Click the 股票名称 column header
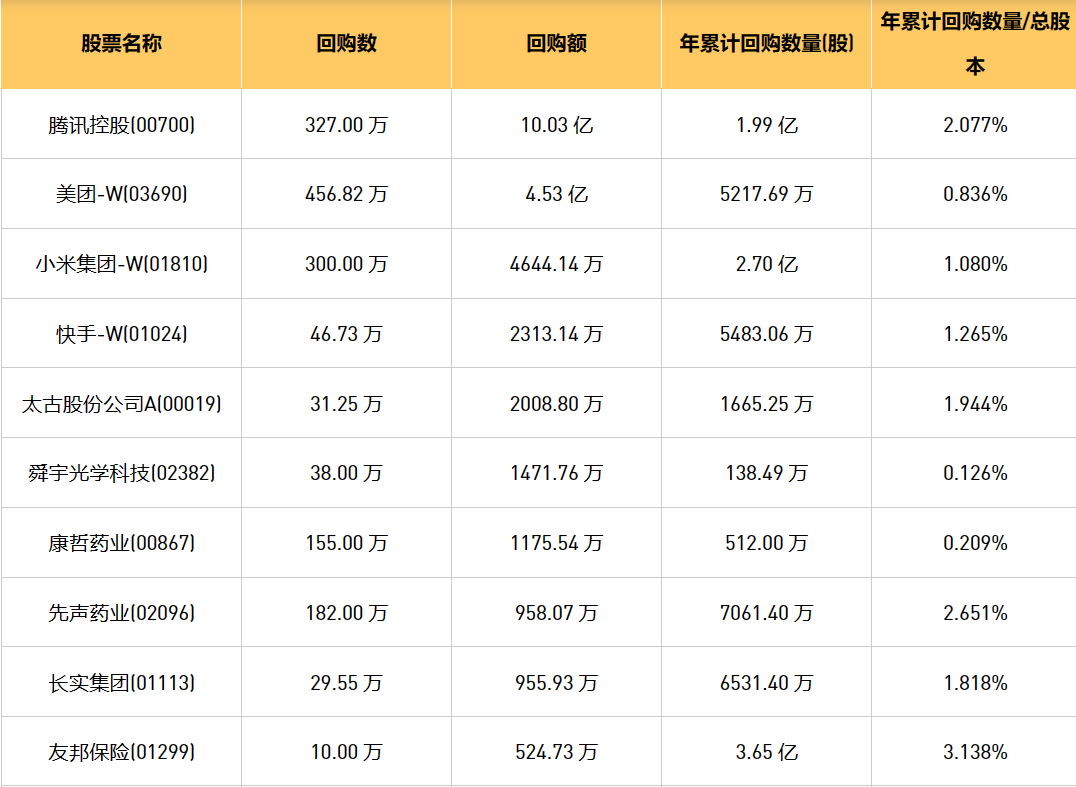This screenshot has height=787, width=1076. (121, 44)
